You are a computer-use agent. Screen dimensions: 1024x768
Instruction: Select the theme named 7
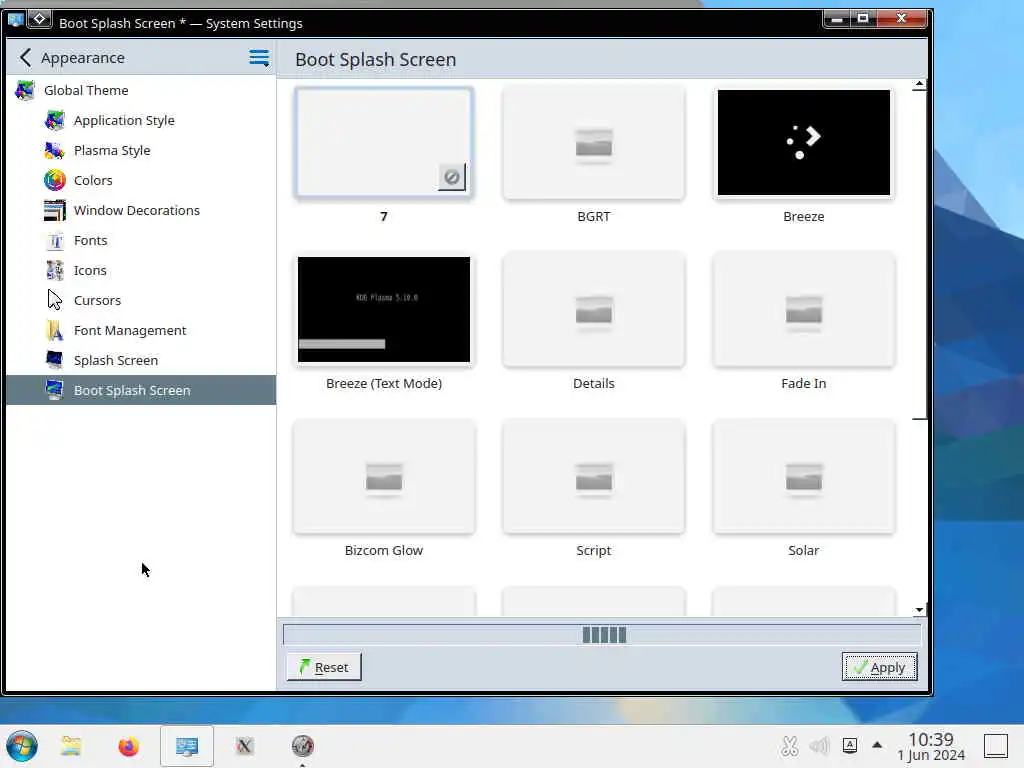[384, 142]
